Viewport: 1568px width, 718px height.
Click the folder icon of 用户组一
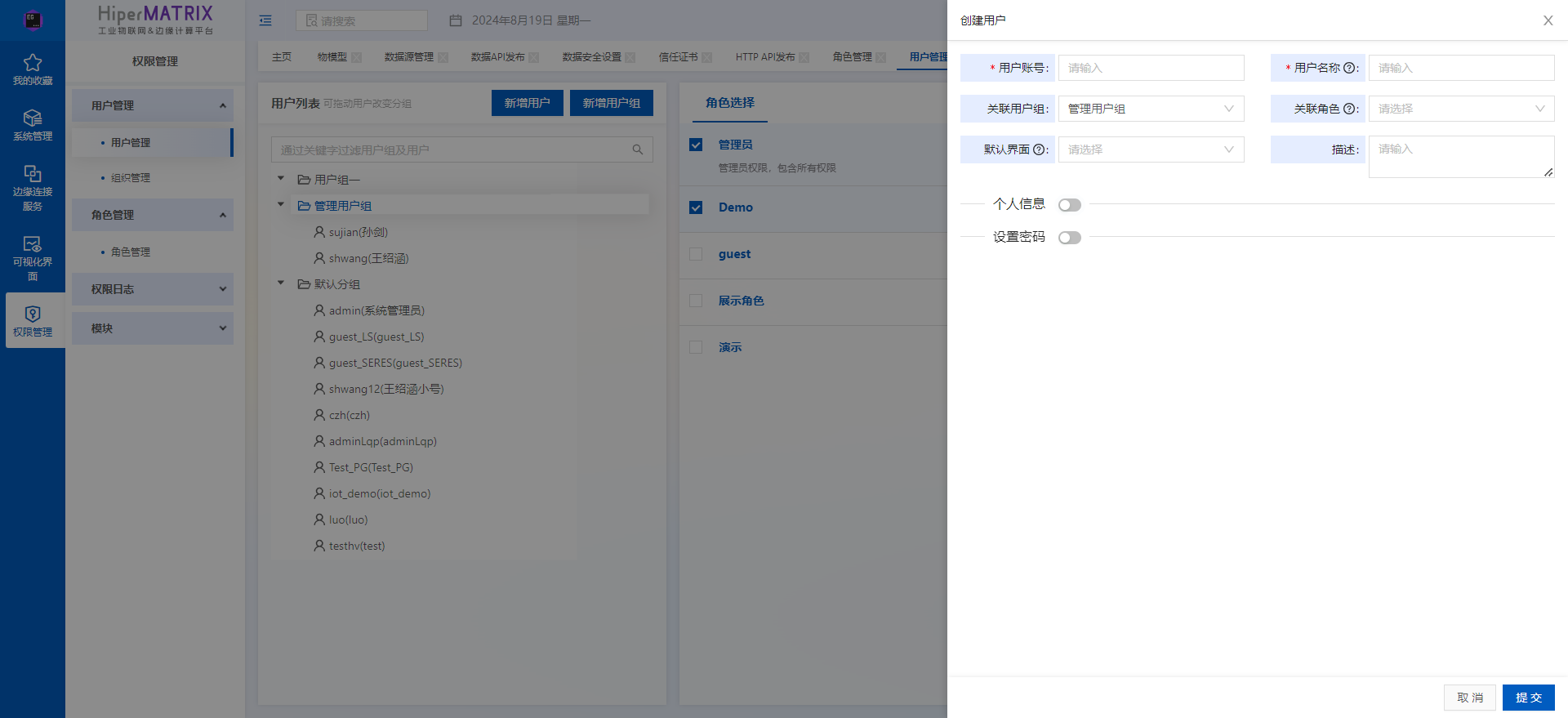tap(304, 180)
